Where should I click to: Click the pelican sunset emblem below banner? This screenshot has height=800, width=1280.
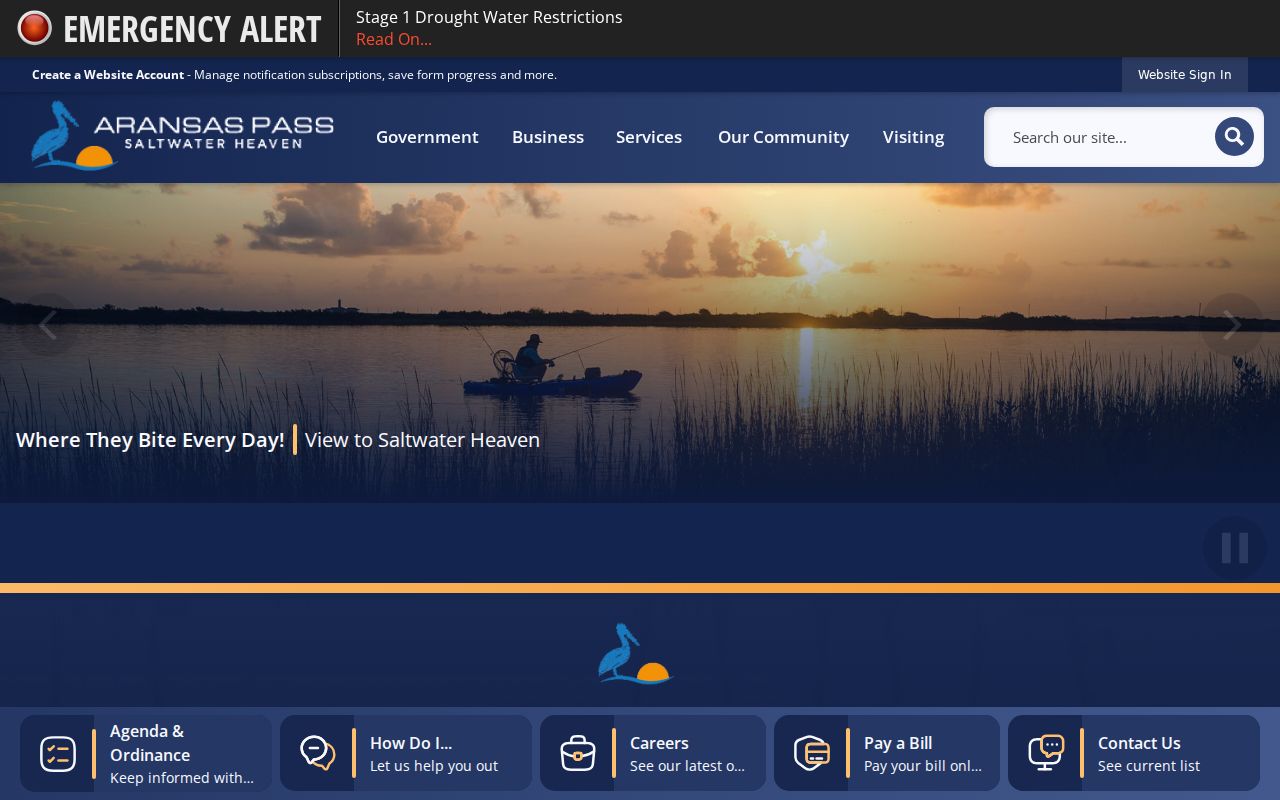(635, 654)
